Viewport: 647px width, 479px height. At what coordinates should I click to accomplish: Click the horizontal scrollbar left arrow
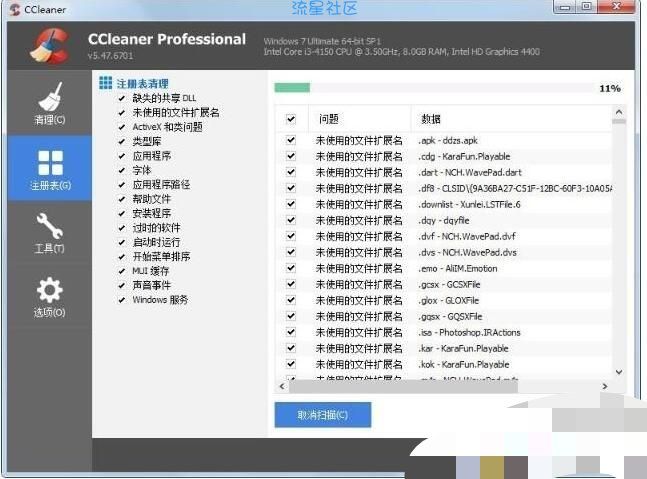[x=282, y=387]
